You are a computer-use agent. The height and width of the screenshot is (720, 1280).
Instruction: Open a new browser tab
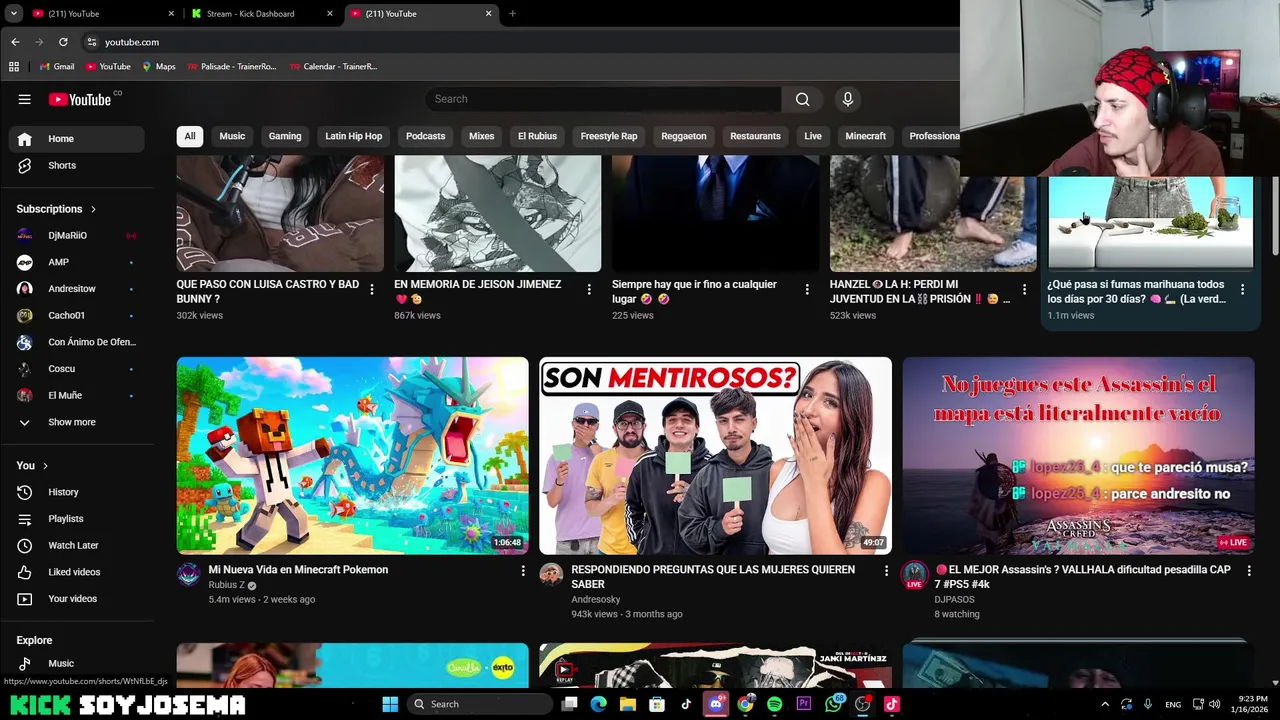pos(512,14)
